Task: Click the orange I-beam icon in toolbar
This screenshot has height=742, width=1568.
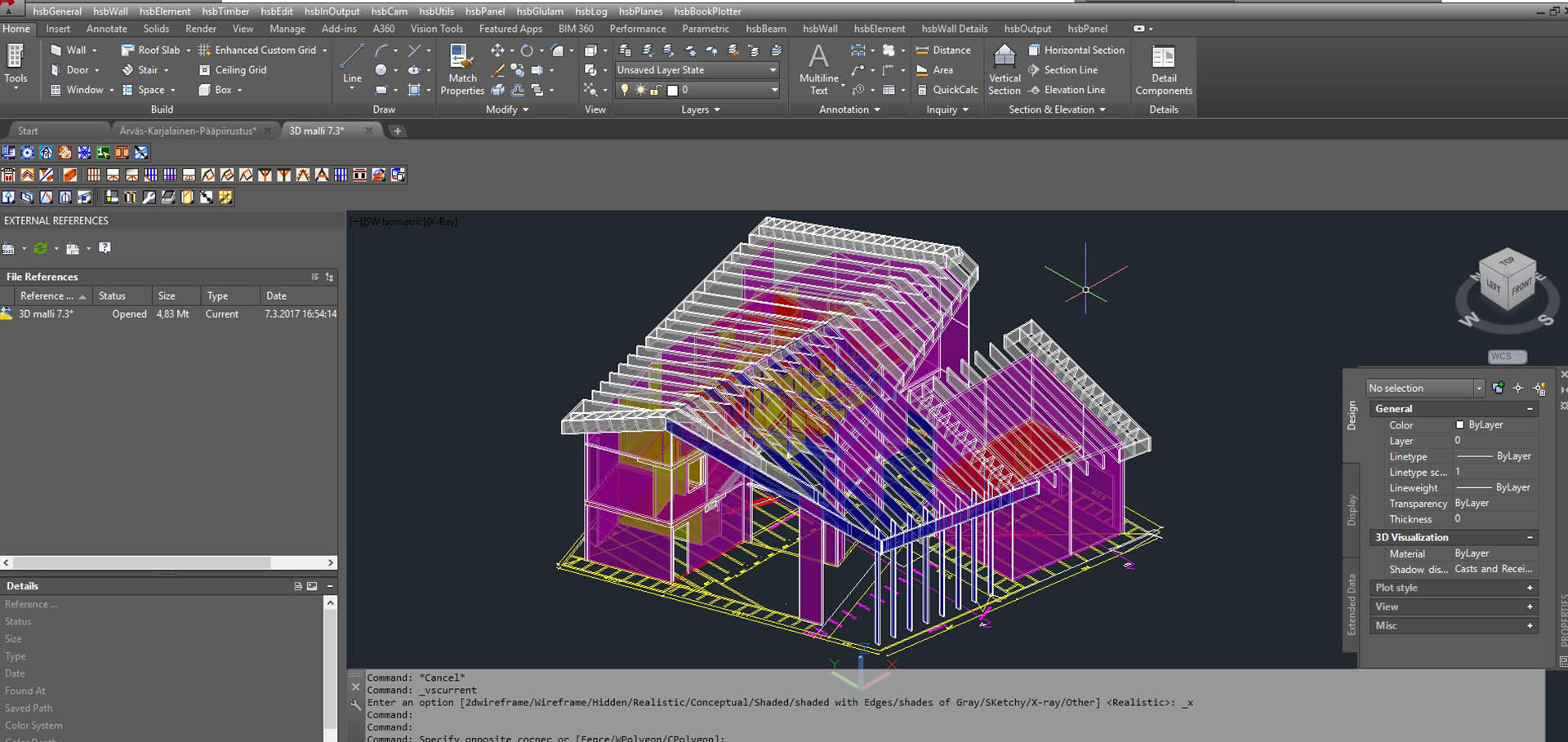Action: tap(122, 153)
